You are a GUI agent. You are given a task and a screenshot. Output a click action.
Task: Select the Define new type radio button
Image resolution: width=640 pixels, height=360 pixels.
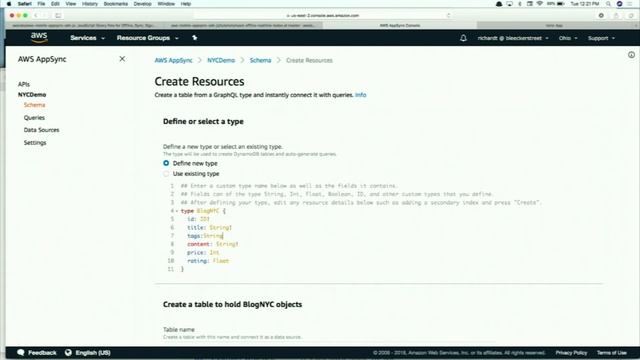pos(166,163)
